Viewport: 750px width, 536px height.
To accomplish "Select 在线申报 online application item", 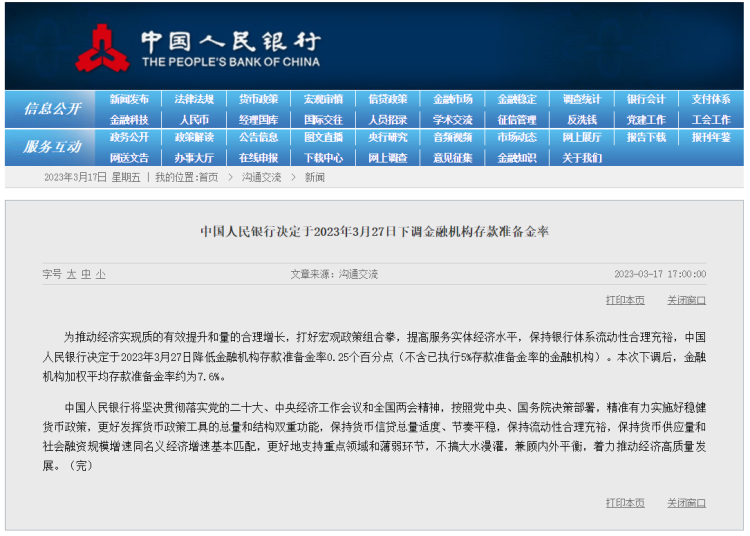I will click(x=258, y=158).
